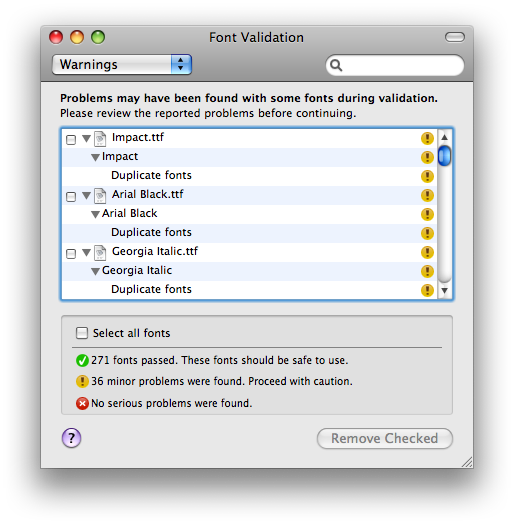
Task: Collapse the Georgia Italic family triangle
Action: [x=96, y=271]
